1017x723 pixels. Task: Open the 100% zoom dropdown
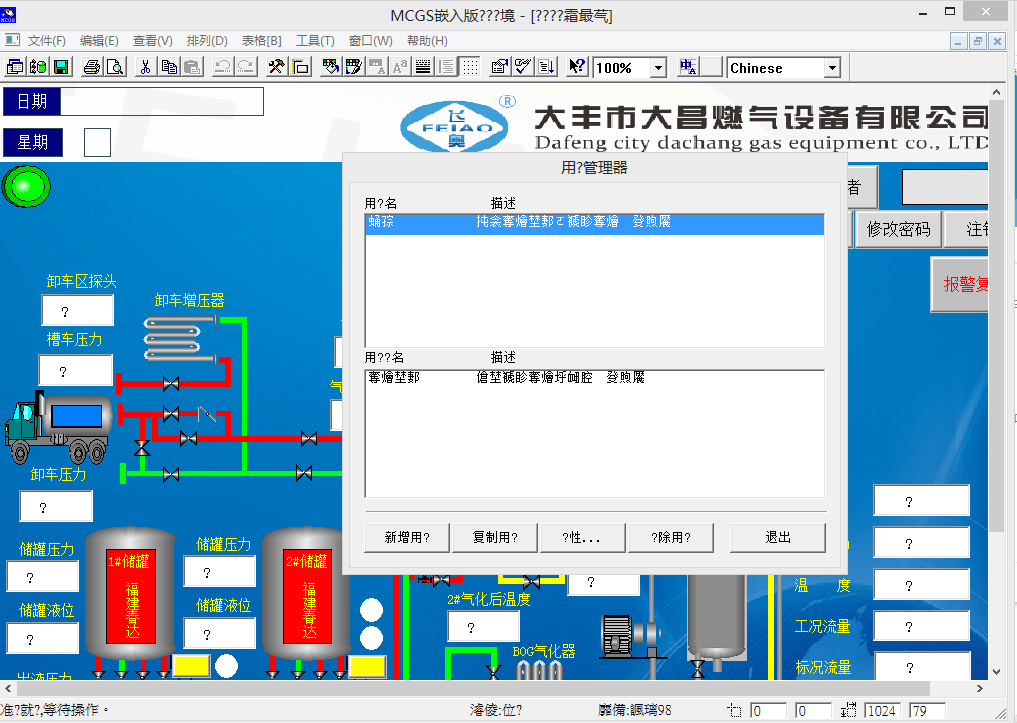point(658,68)
